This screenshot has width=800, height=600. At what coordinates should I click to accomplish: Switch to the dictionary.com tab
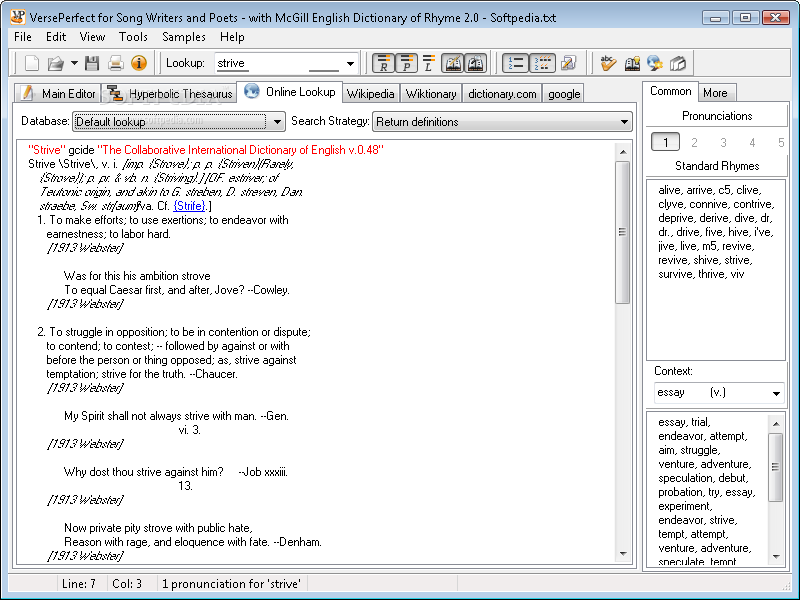(502, 94)
